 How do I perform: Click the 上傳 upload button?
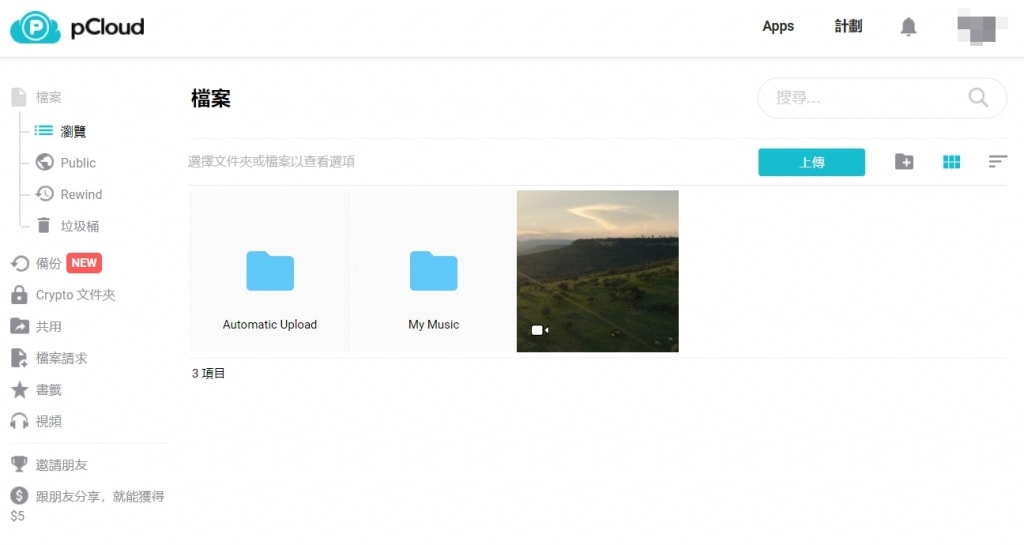point(811,162)
